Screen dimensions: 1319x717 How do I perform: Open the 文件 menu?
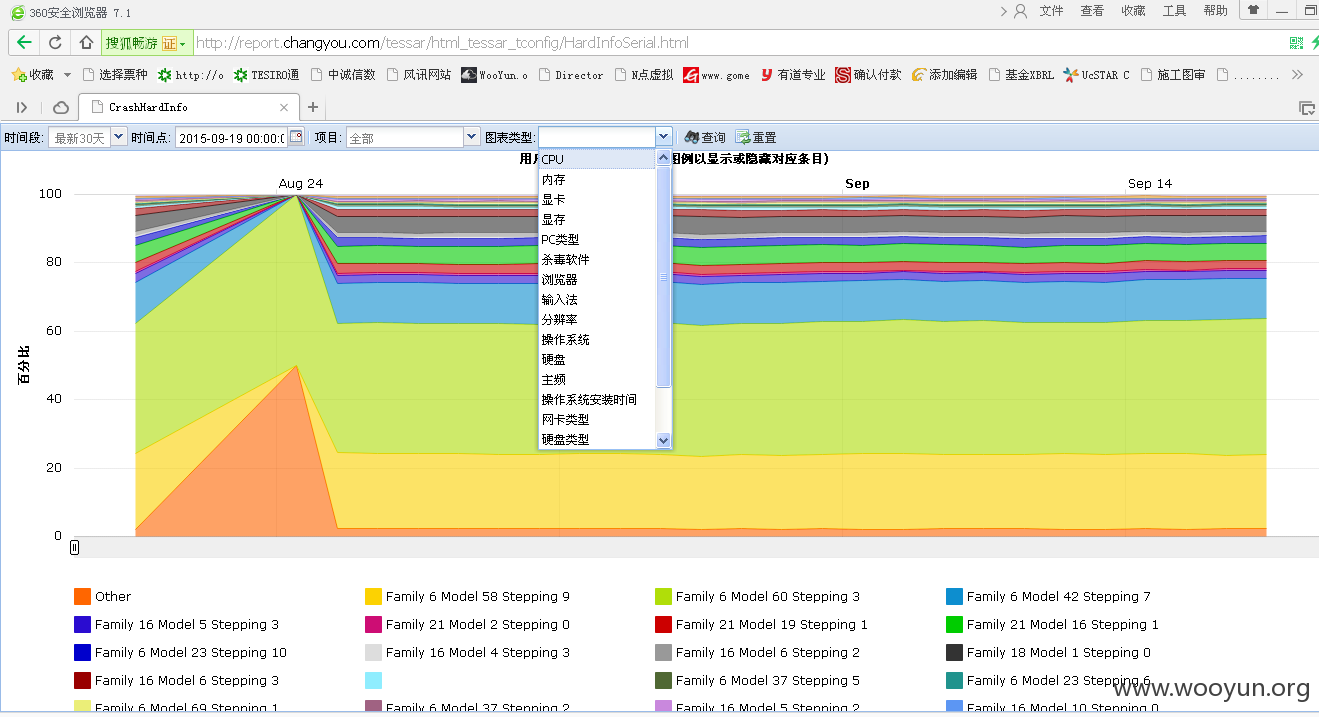tap(1051, 11)
